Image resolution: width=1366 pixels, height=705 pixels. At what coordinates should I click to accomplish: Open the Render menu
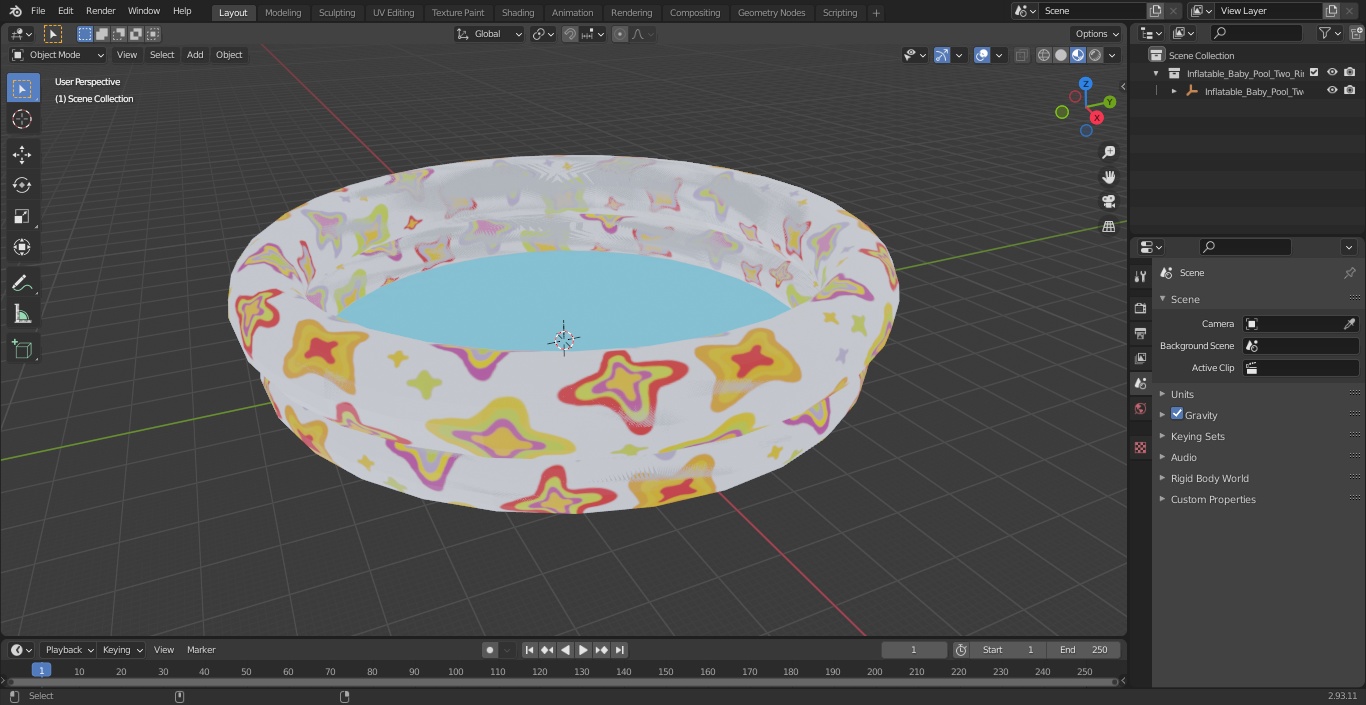(101, 11)
